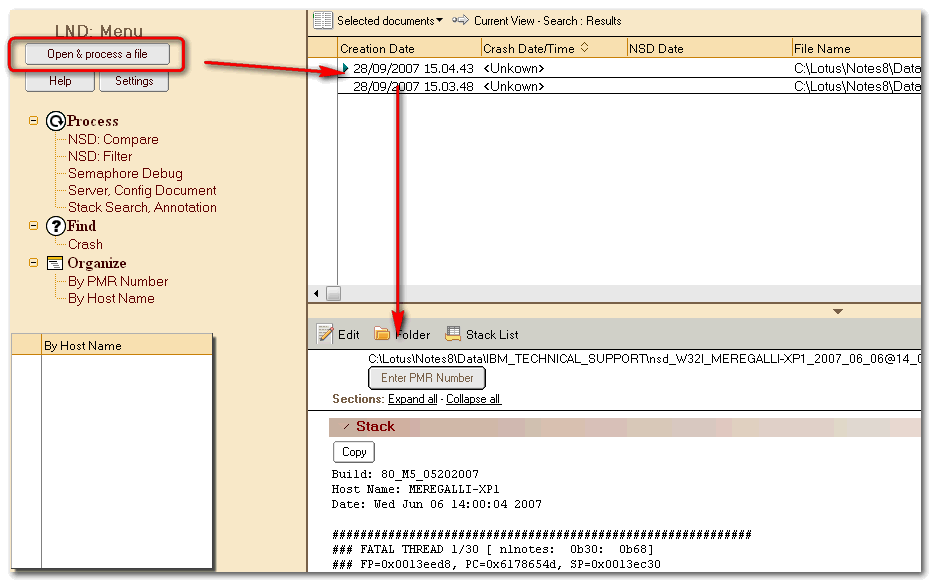Open Semaphore Debug
The width and height of the screenshot is (932, 583).
(125, 174)
